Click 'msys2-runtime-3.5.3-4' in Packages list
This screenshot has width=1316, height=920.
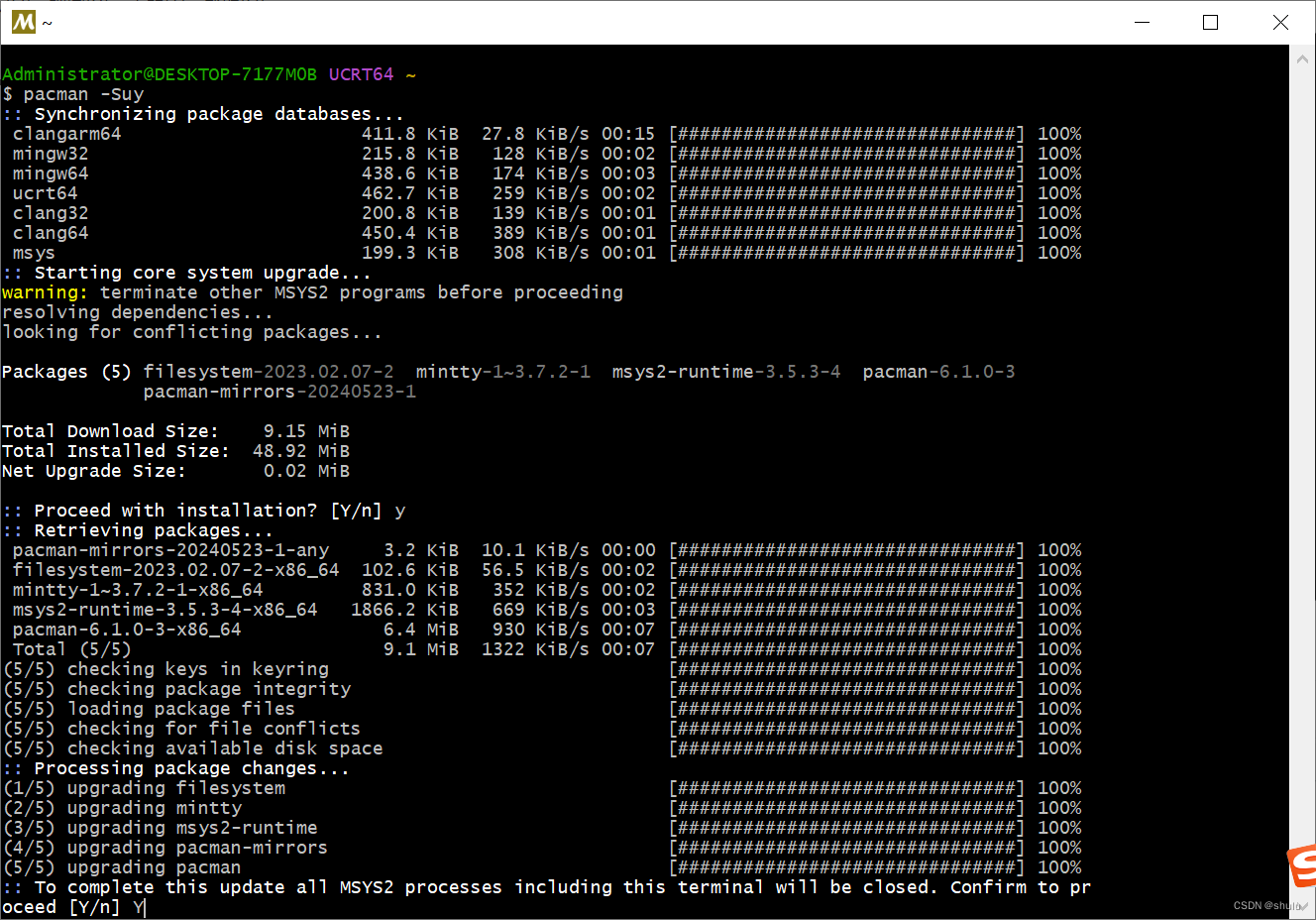726,372
